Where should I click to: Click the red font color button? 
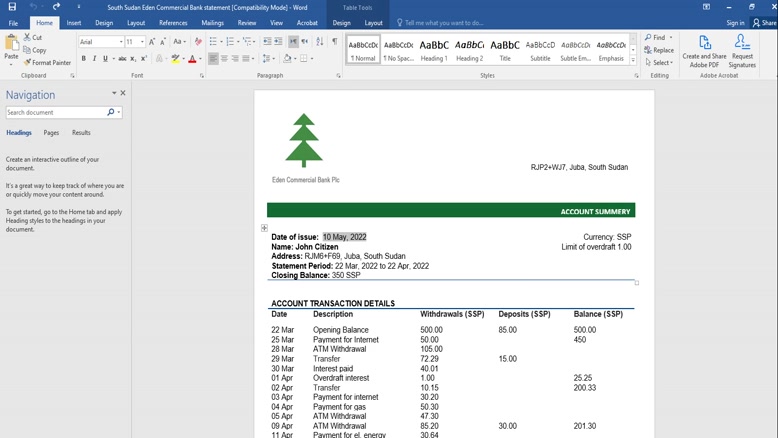(x=192, y=59)
